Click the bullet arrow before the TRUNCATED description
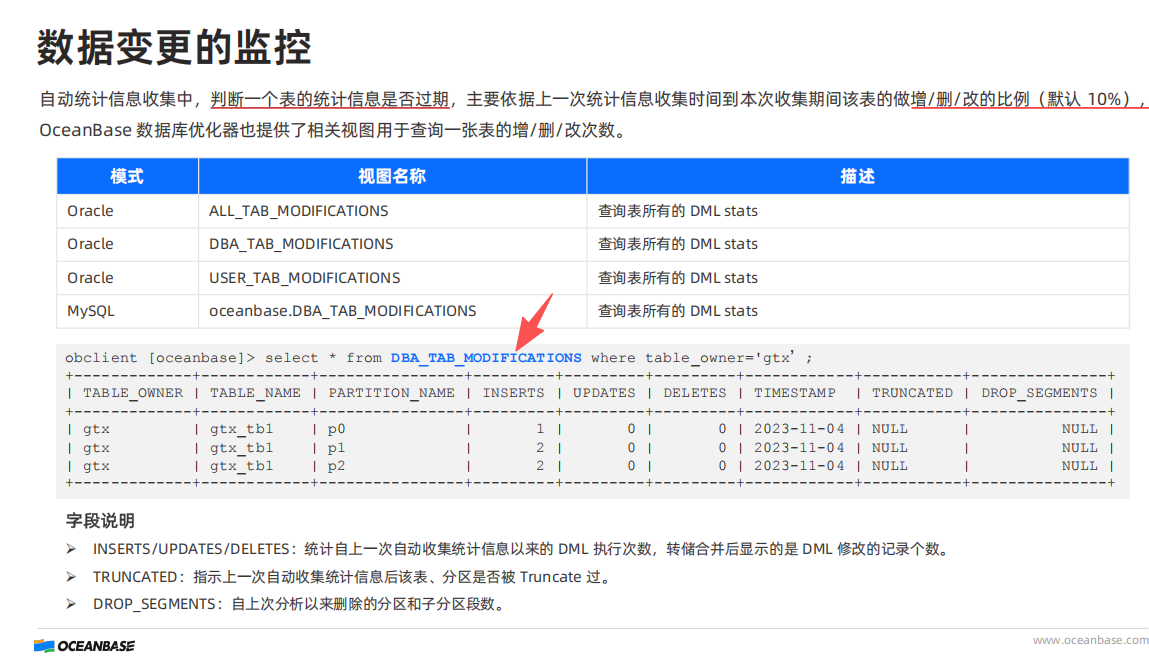Screen dimensions: 1149x660 (x=71, y=577)
